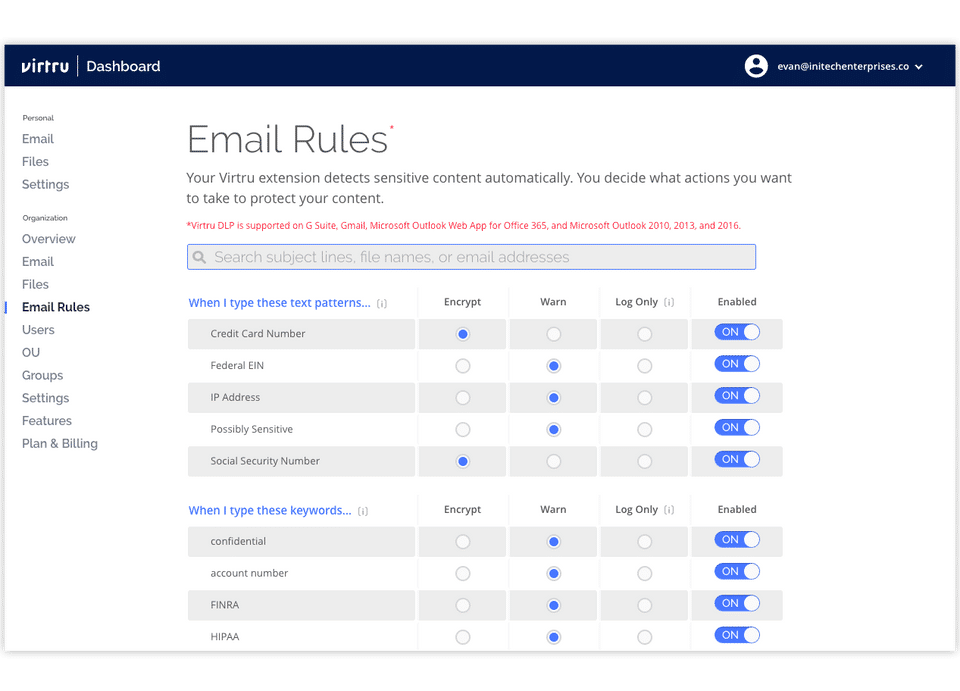Open personal Files in sidebar
This screenshot has height=691, width=960.
coord(36,162)
